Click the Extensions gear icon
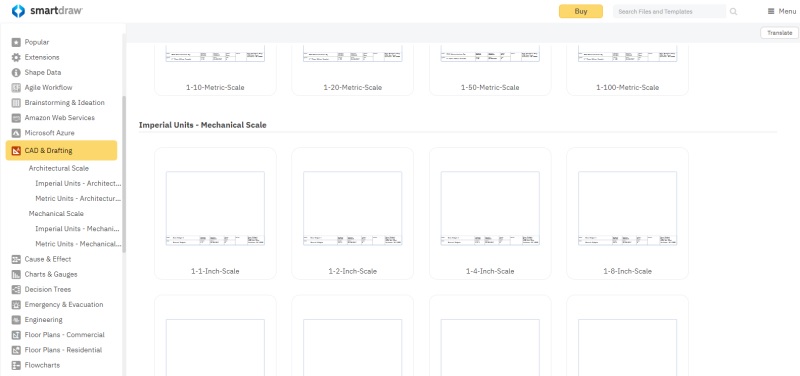The width and height of the screenshot is (800, 376). click(x=16, y=58)
